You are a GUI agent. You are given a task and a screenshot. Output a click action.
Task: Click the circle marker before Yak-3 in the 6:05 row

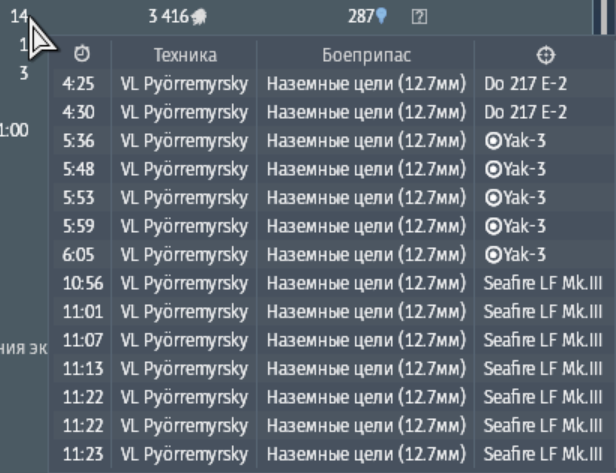point(493,255)
